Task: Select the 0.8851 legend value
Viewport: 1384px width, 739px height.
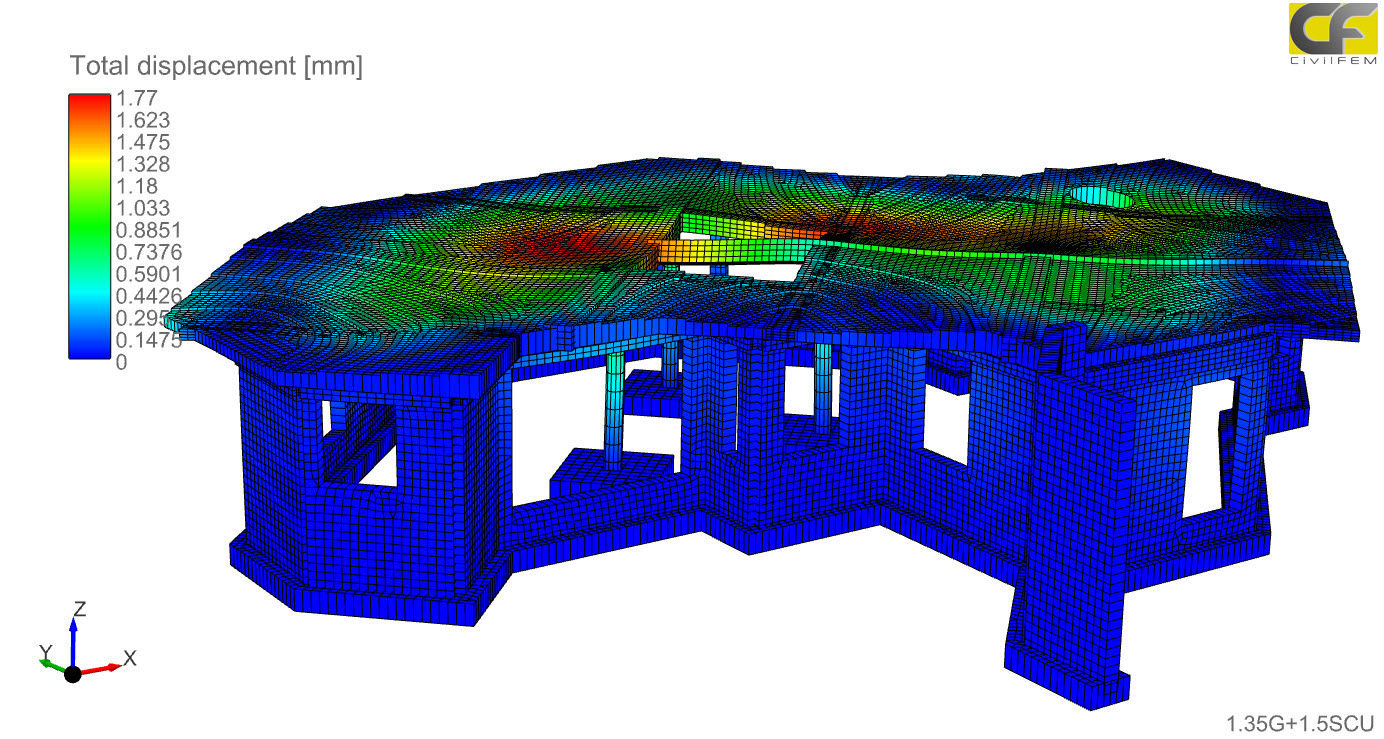Action: tap(144, 230)
